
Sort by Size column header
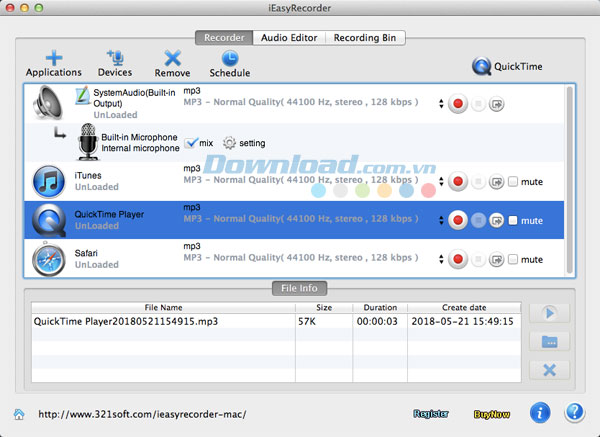324,308
